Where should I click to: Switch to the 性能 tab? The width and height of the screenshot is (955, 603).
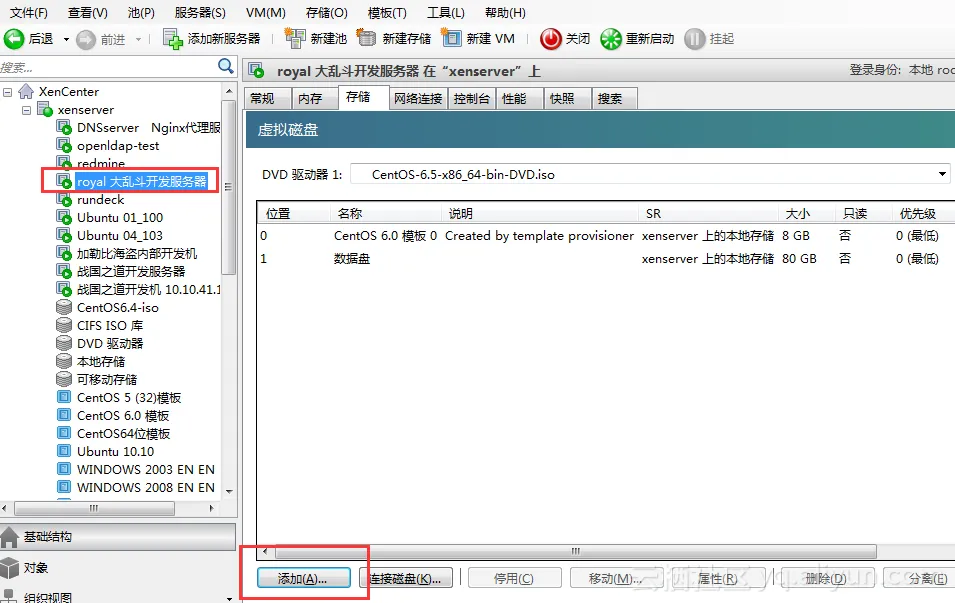(520, 98)
